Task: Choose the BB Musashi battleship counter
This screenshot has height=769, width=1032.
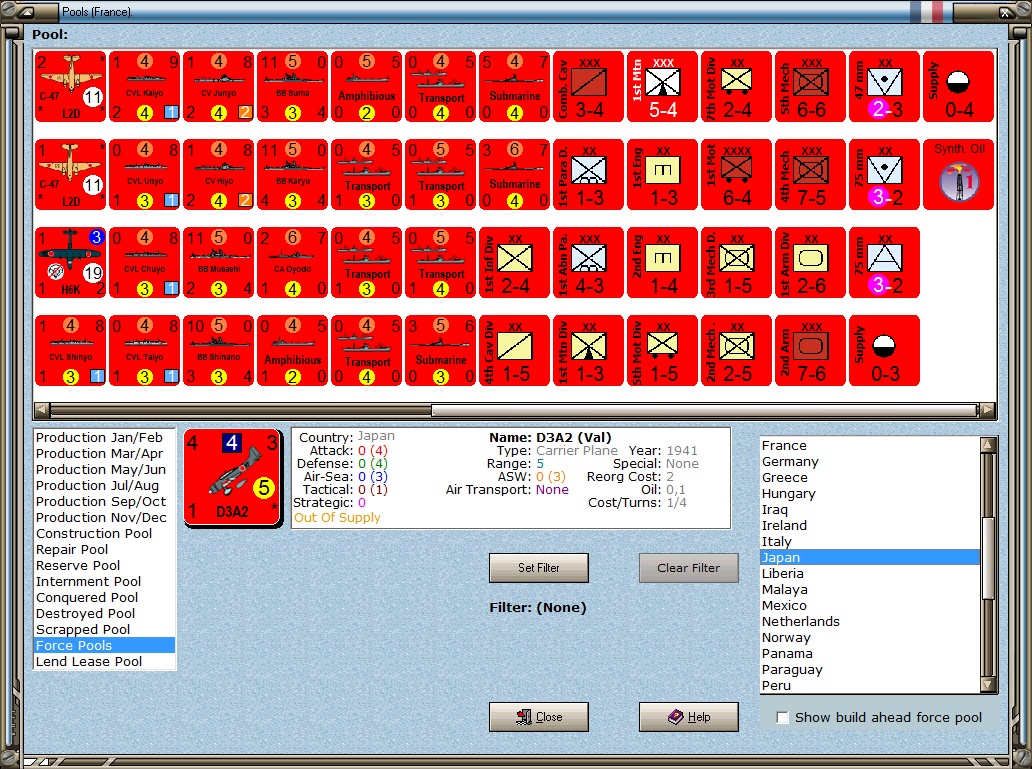Action: coord(219,263)
